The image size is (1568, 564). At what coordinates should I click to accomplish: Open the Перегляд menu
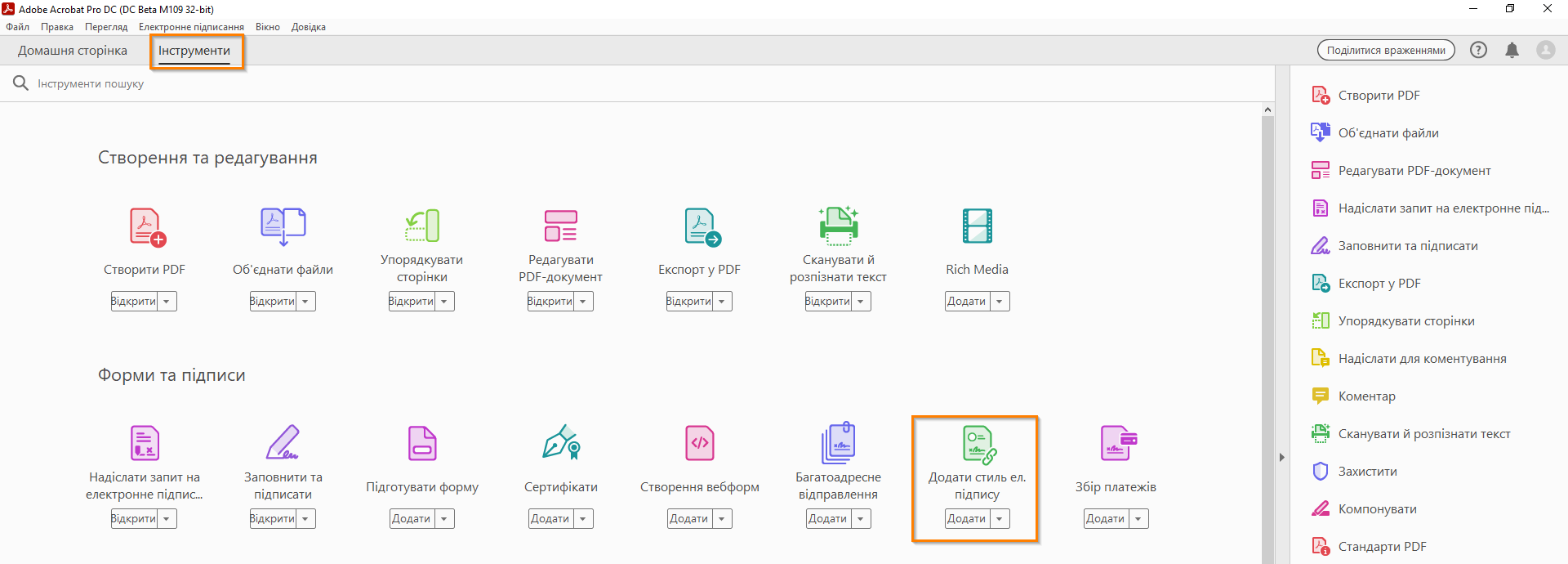[x=106, y=27]
